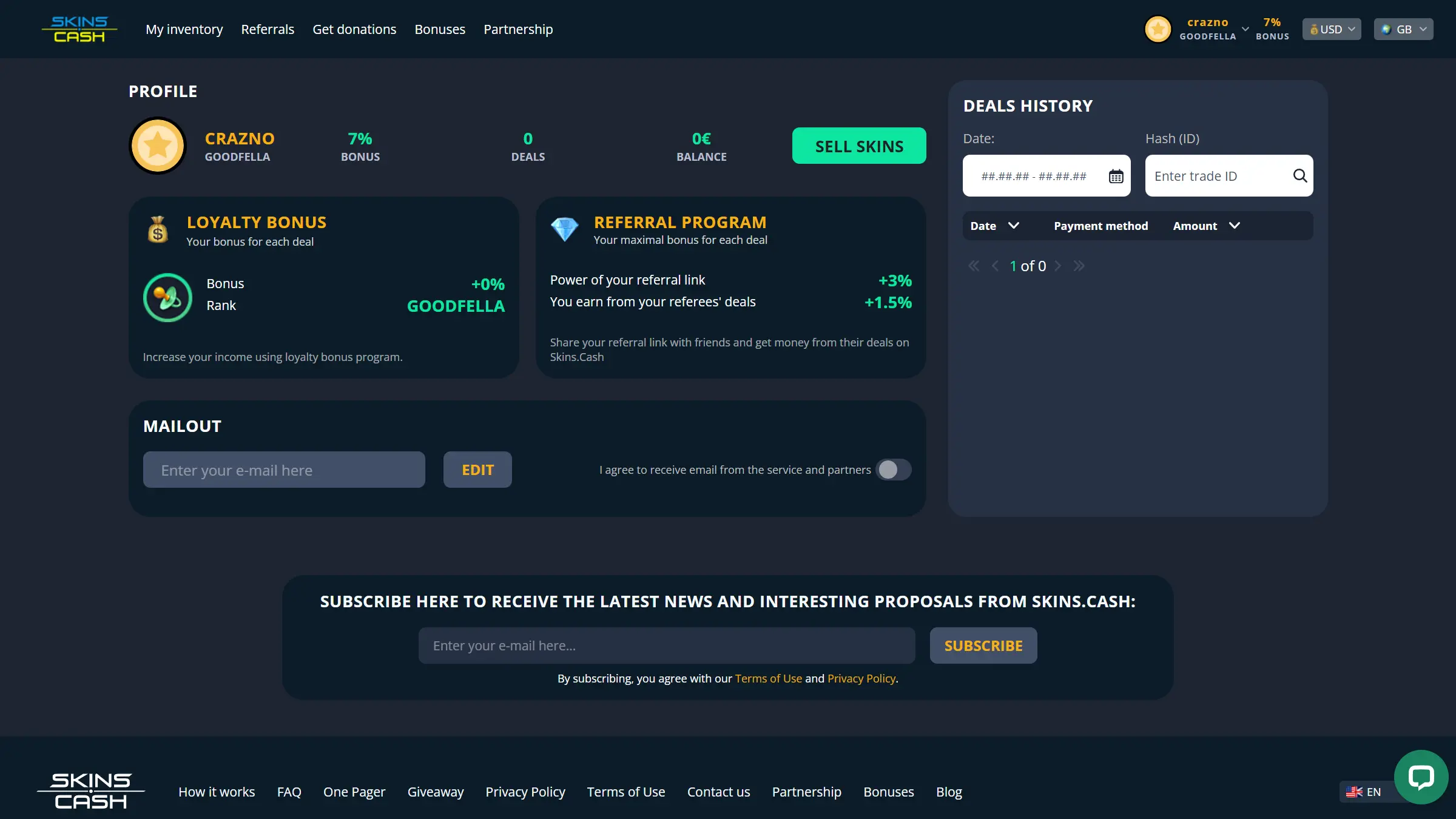Image resolution: width=1456 pixels, height=819 pixels.
Task: Click the diamond Referral Program icon
Action: 564,229
